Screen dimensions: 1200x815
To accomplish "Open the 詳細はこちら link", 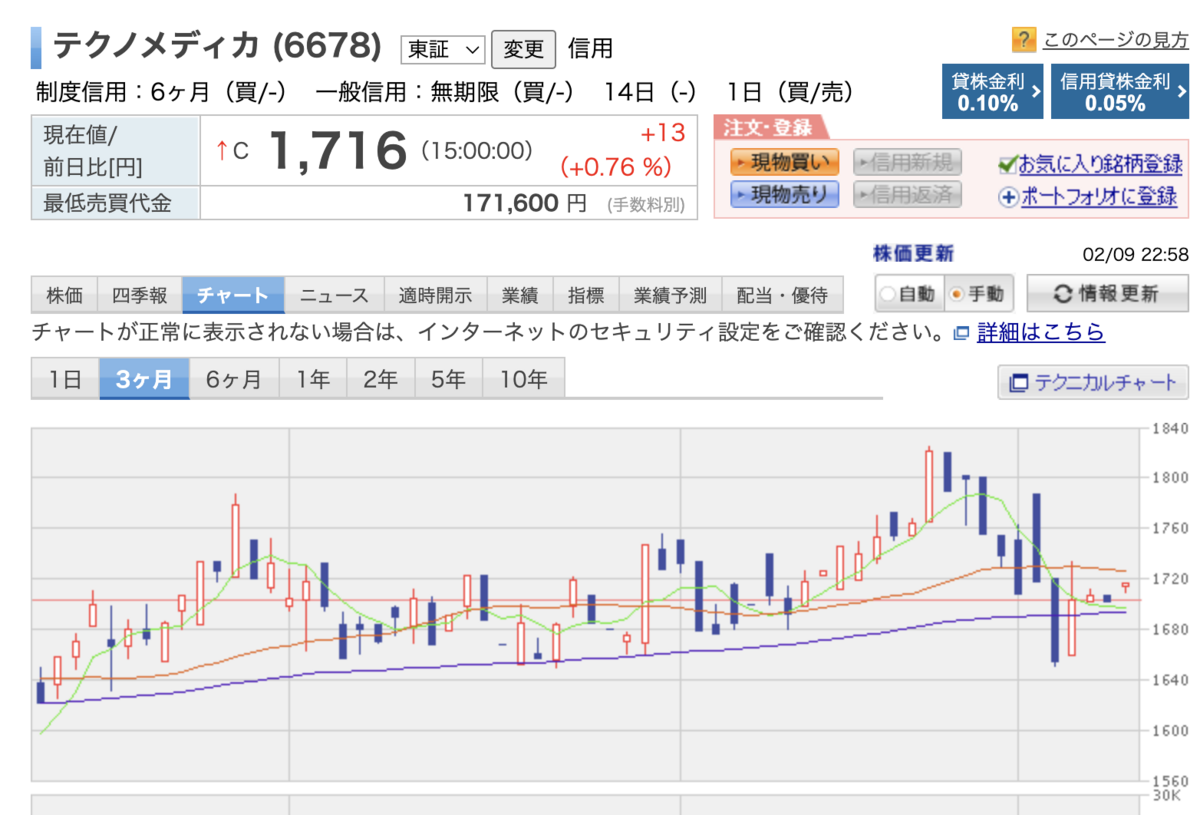I will [1041, 332].
